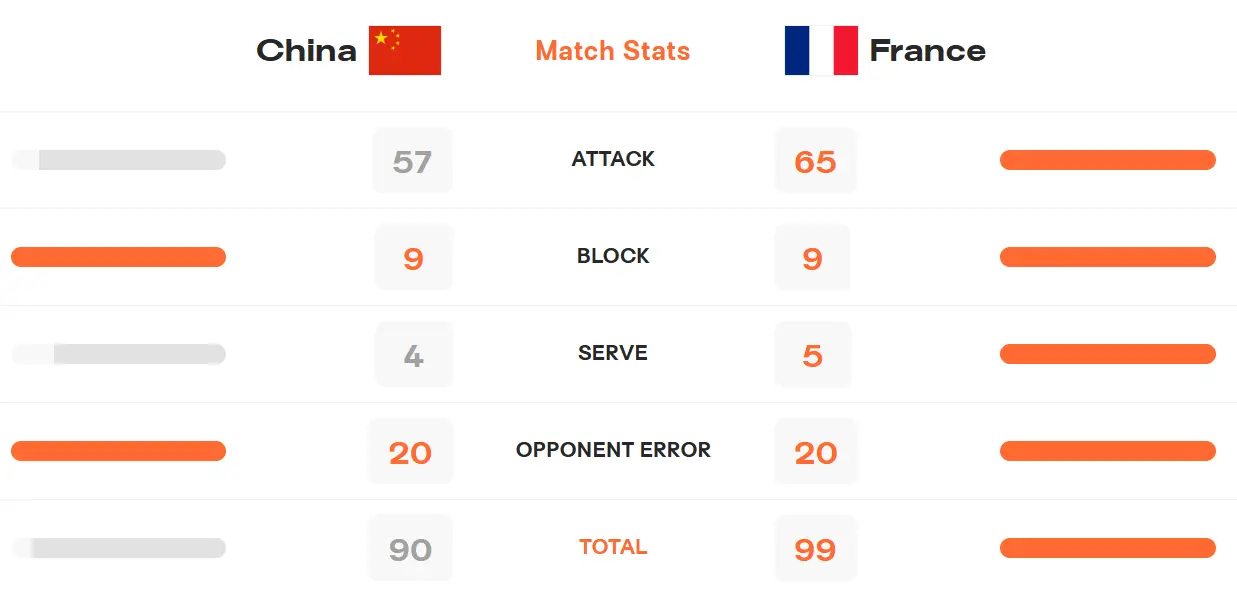The height and width of the screenshot is (595, 1237).
Task: Click the OPPONENT ERROR label
Action: click(613, 450)
